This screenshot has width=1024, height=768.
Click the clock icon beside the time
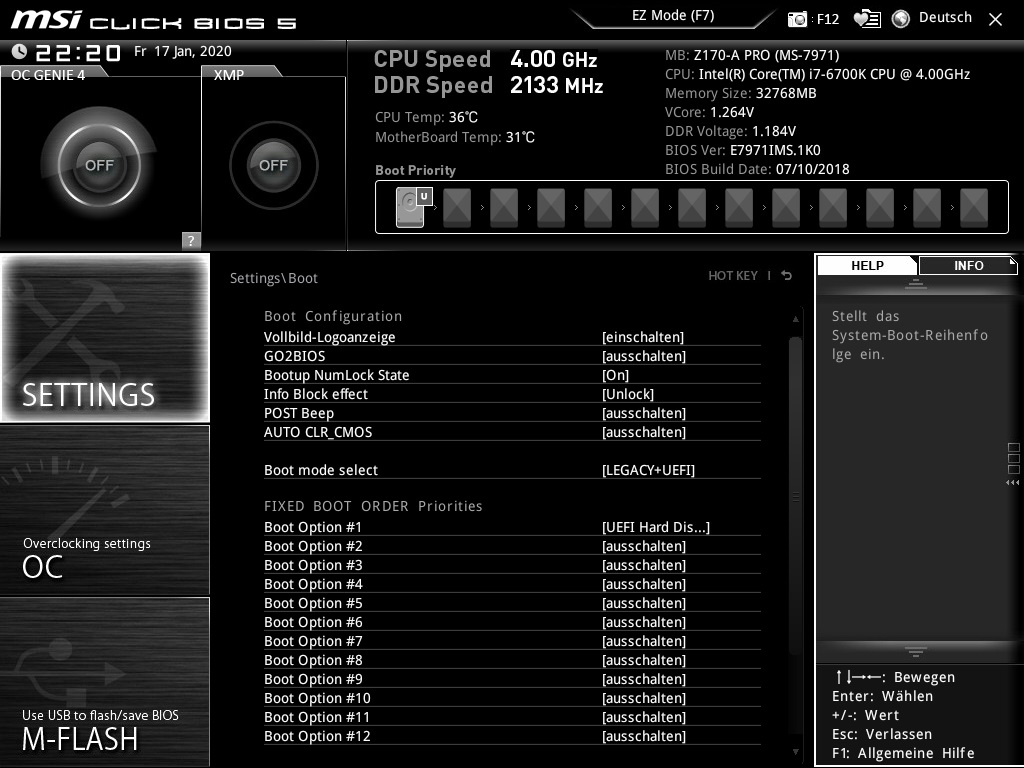click(x=19, y=52)
